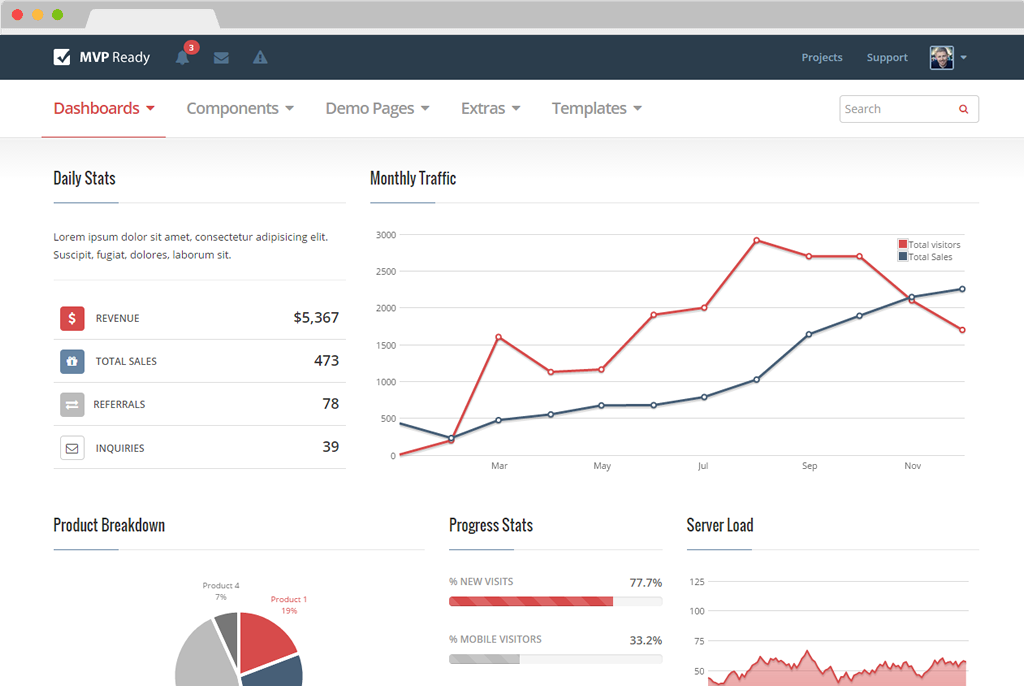Click the gray arrows Referrals icon
Screen dimensions: 1024x686
pyautogui.click(x=72, y=404)
